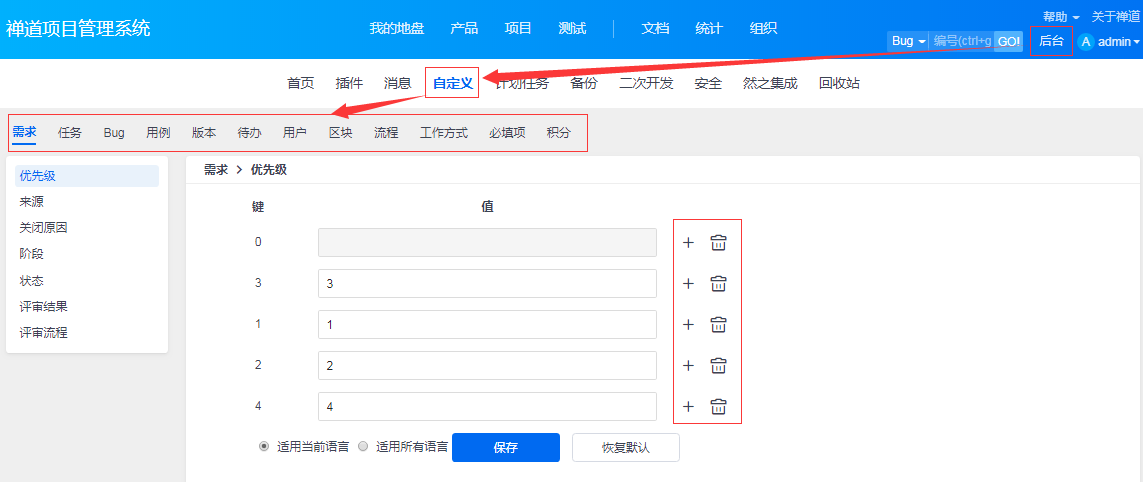Open the 后台 admin section
1143x482 pixels.
point(1051,41)
